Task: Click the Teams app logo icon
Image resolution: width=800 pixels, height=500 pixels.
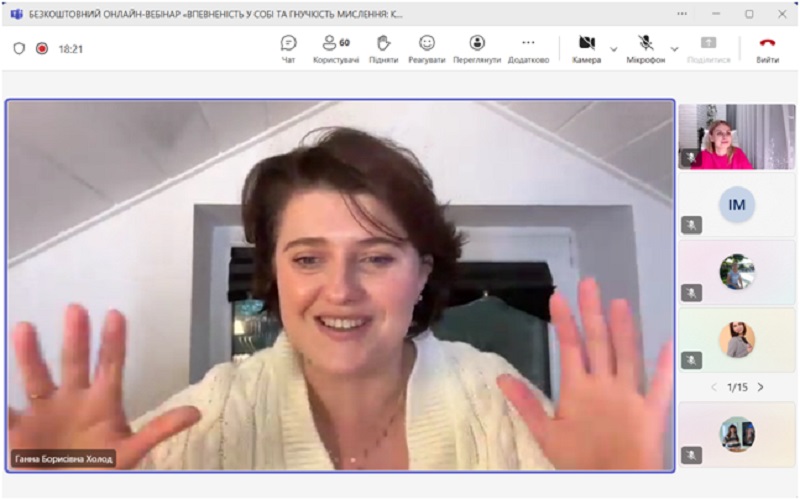Action: 16,14
